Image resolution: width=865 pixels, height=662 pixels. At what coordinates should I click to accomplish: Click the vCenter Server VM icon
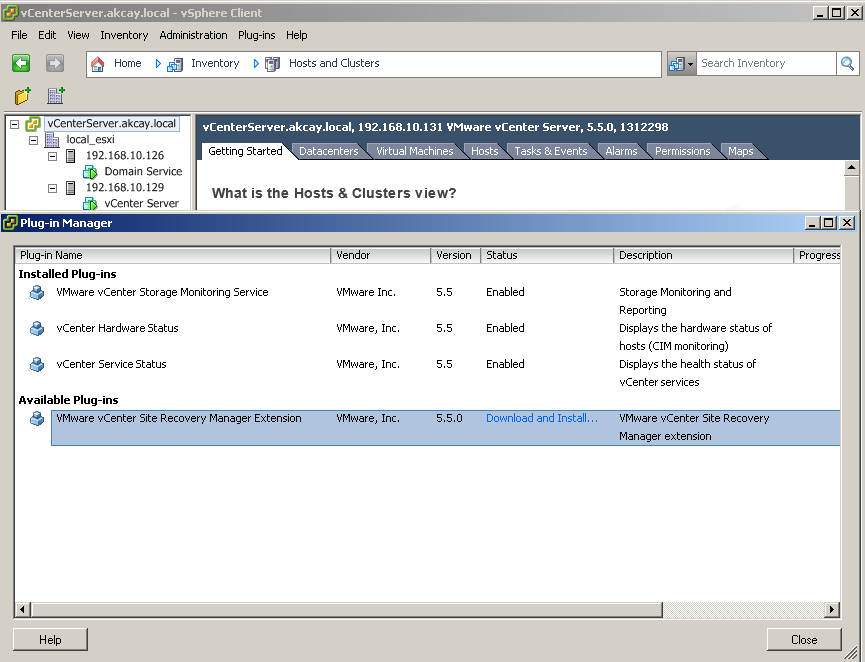(x=90, y=204)
